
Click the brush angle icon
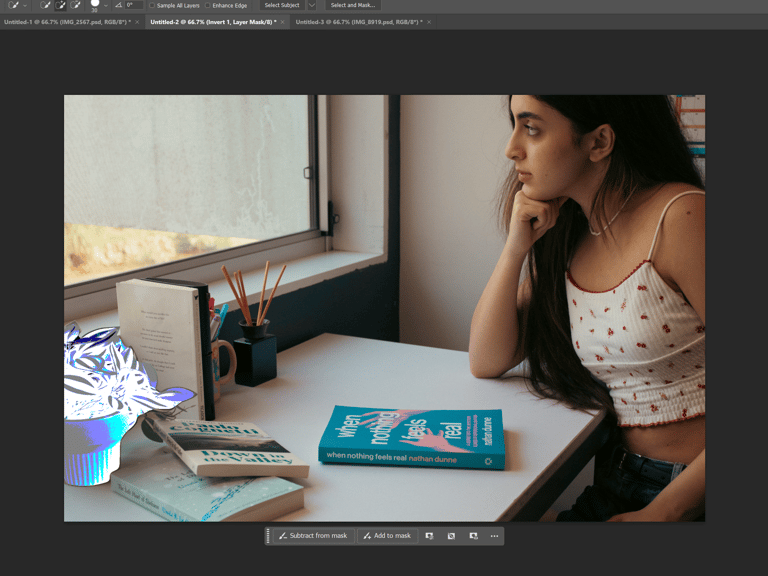pos(118,5)
